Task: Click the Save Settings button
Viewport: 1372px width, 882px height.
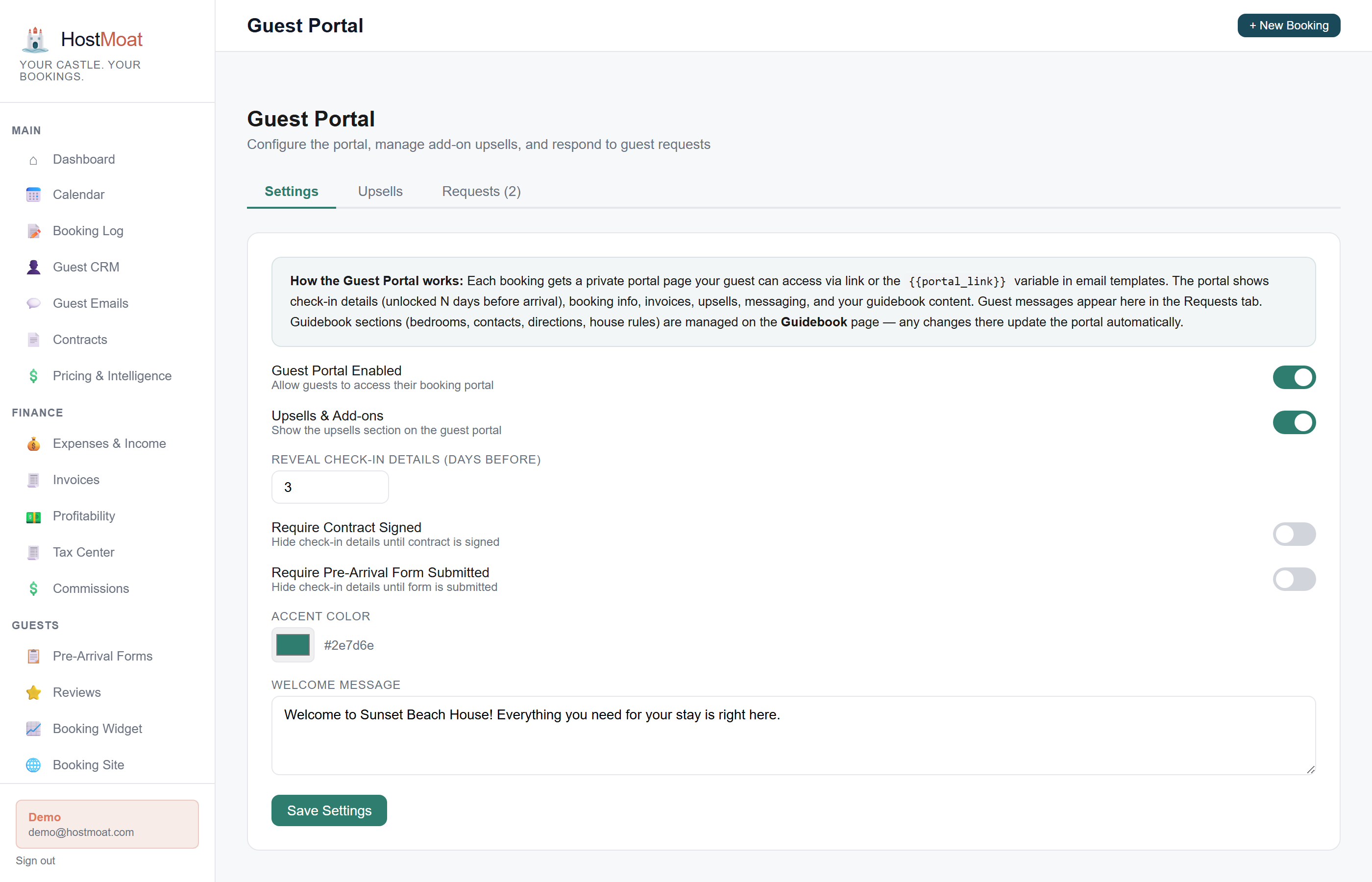Action: [x=329, y=810]
